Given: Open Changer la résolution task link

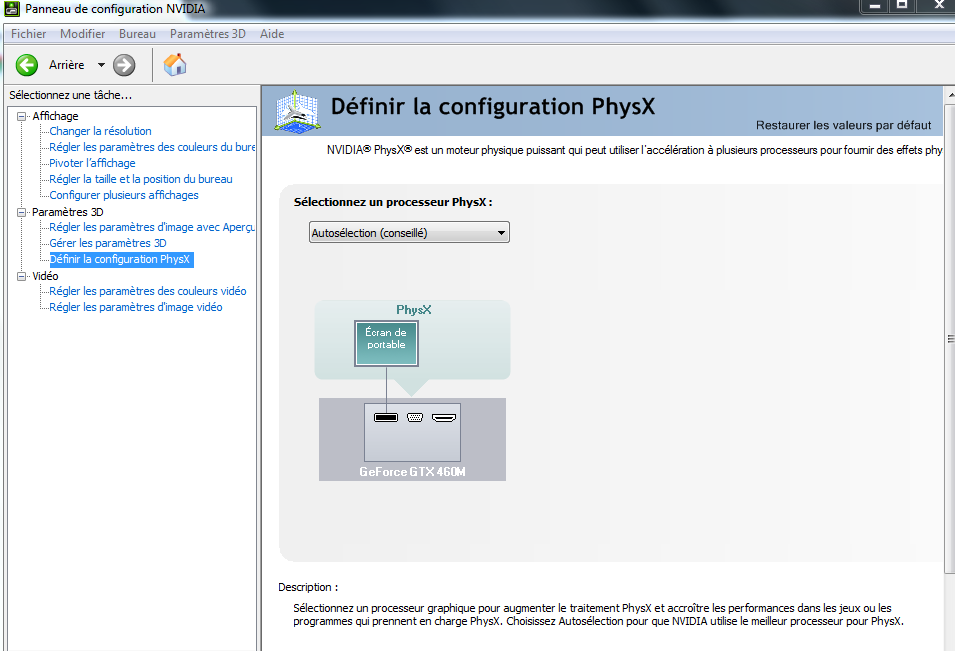Looking at the screenshot, I should click(100, 131).
